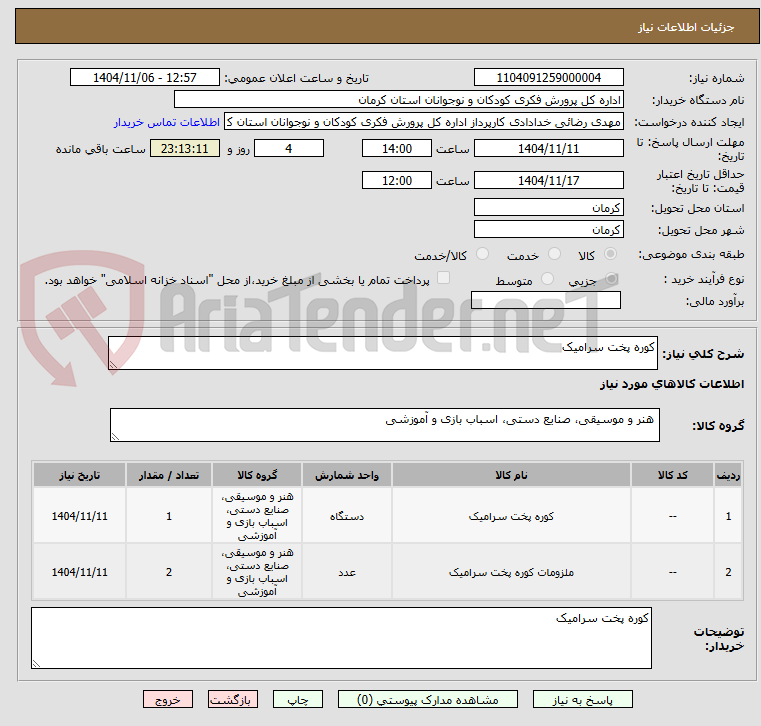This screenshot has width=761, height=726.
Task: Select the 'کالا' radio button
Action: (611, 254)
